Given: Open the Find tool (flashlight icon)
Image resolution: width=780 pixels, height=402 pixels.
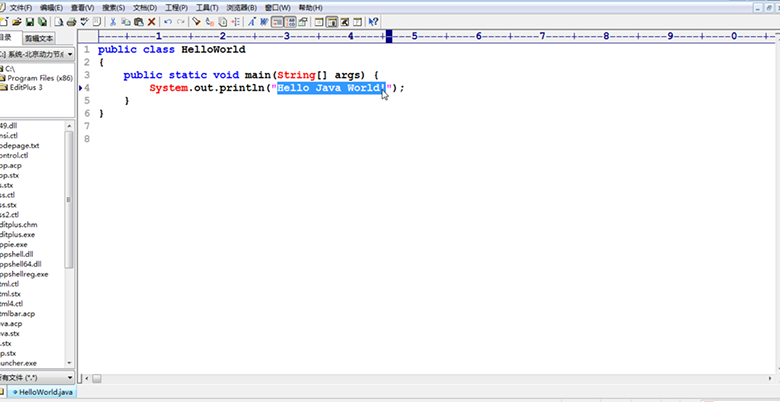Looking at the screenshot, I should [x=196, y=22].
